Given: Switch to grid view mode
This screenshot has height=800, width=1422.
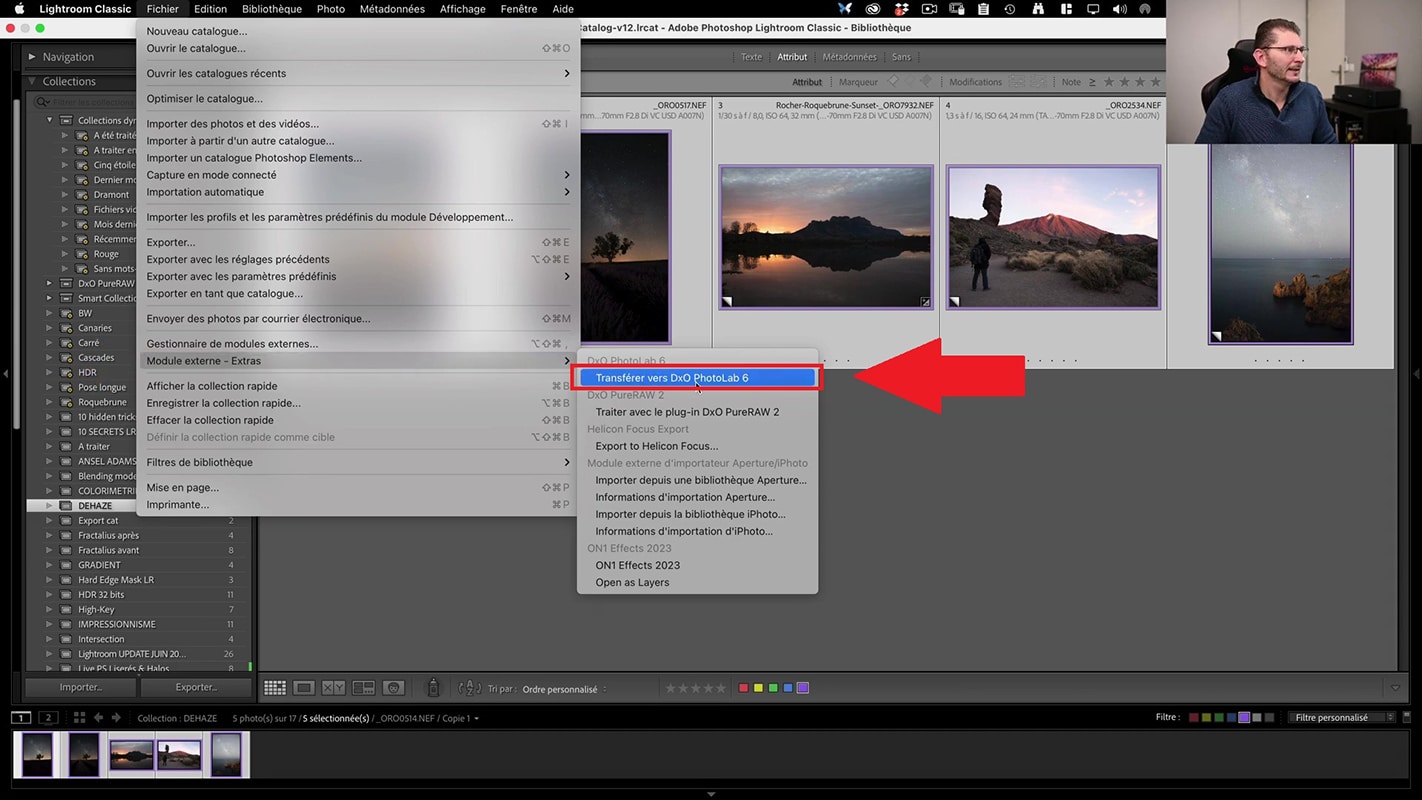Looking at the screenshot, I should coord(274,688).
